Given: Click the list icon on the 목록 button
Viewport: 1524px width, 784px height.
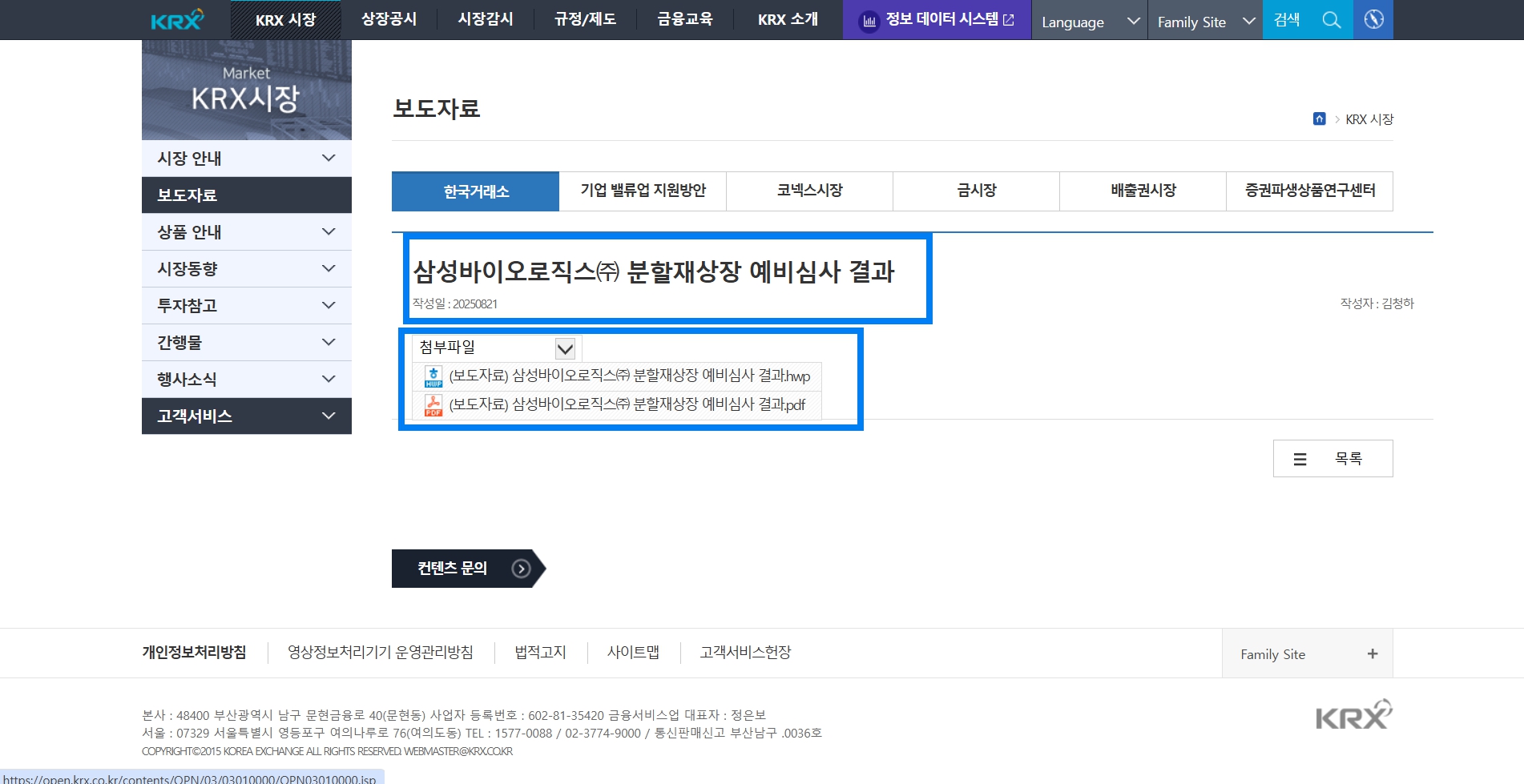Looking at the screenshot, I should [x=1300, y=459].
